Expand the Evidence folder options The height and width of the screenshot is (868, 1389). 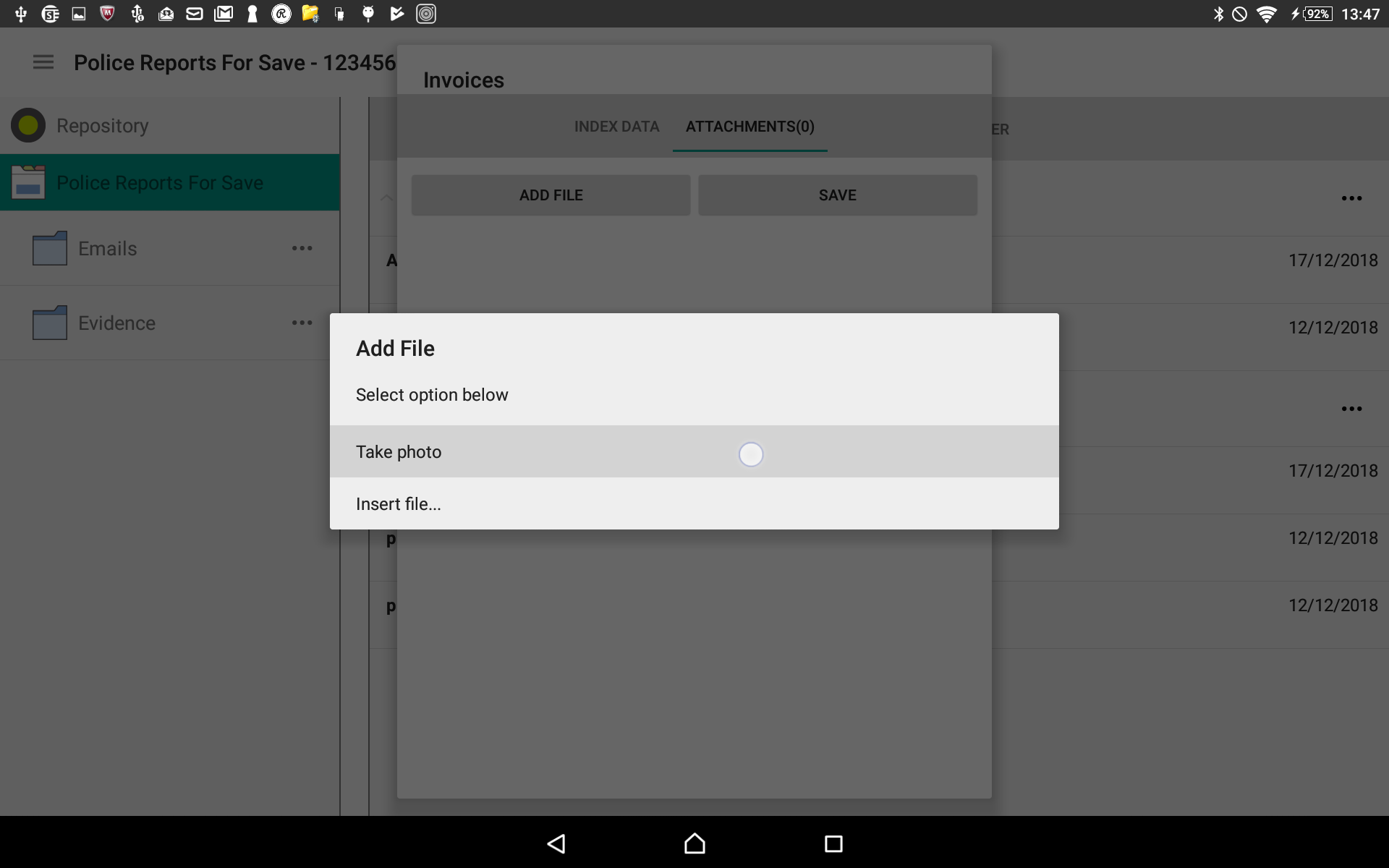[x=301, y=323]
